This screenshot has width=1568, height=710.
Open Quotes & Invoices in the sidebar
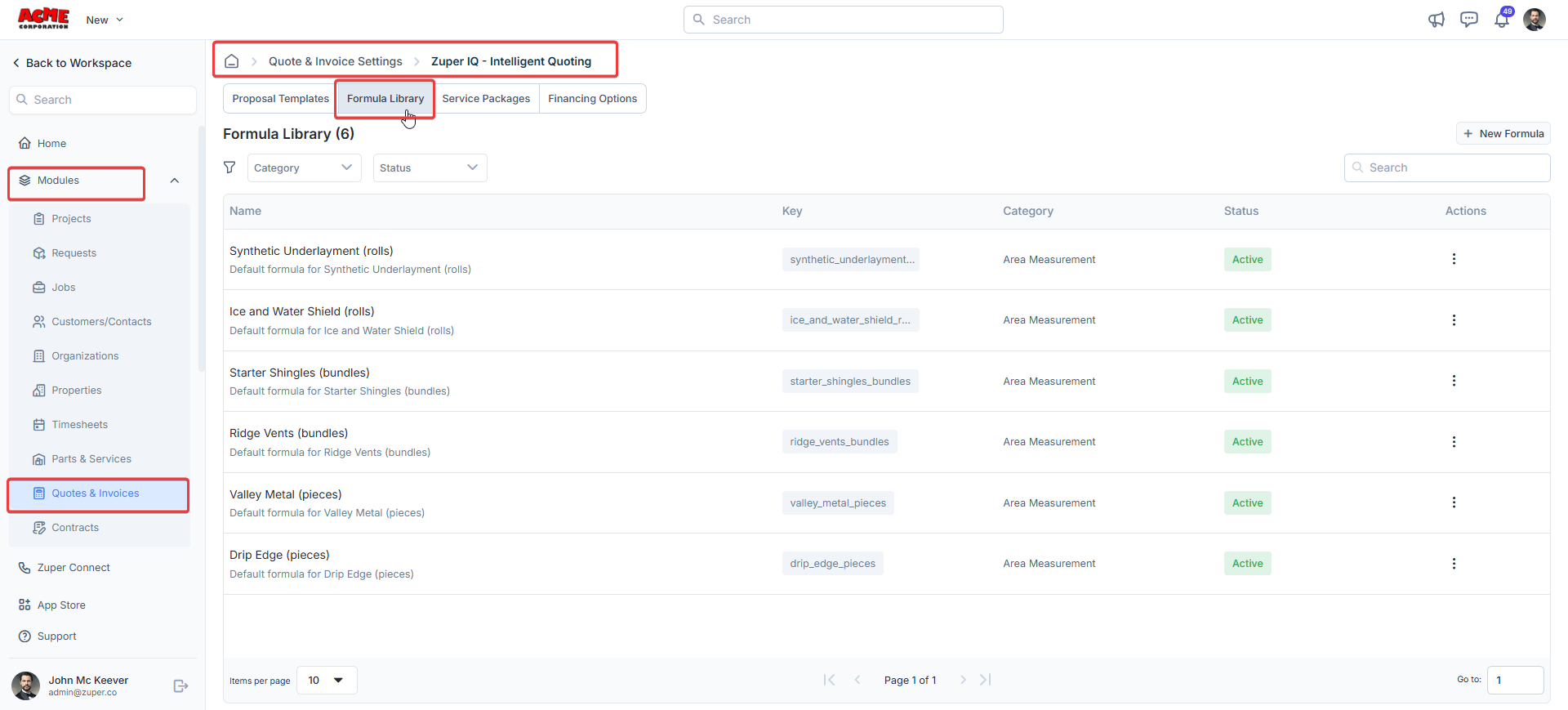coord(99,493)
